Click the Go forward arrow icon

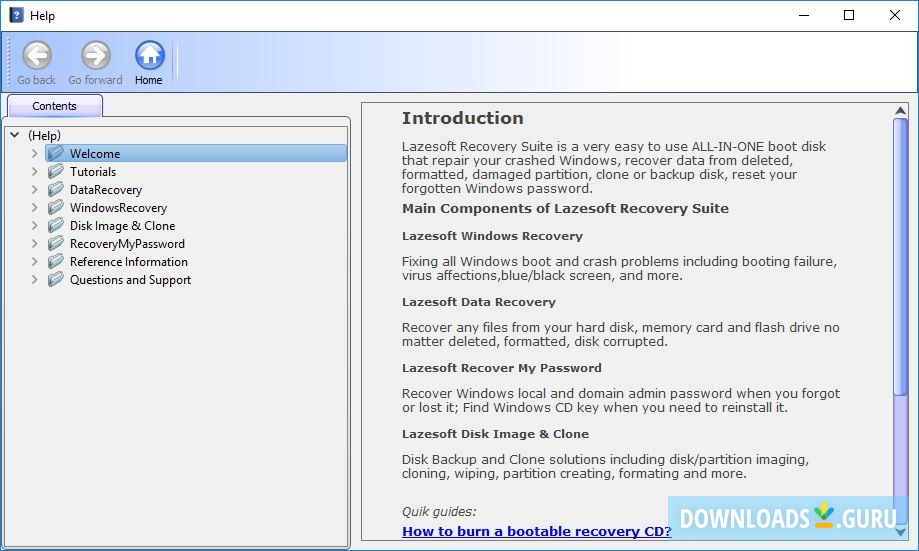(x=96, y=56)
